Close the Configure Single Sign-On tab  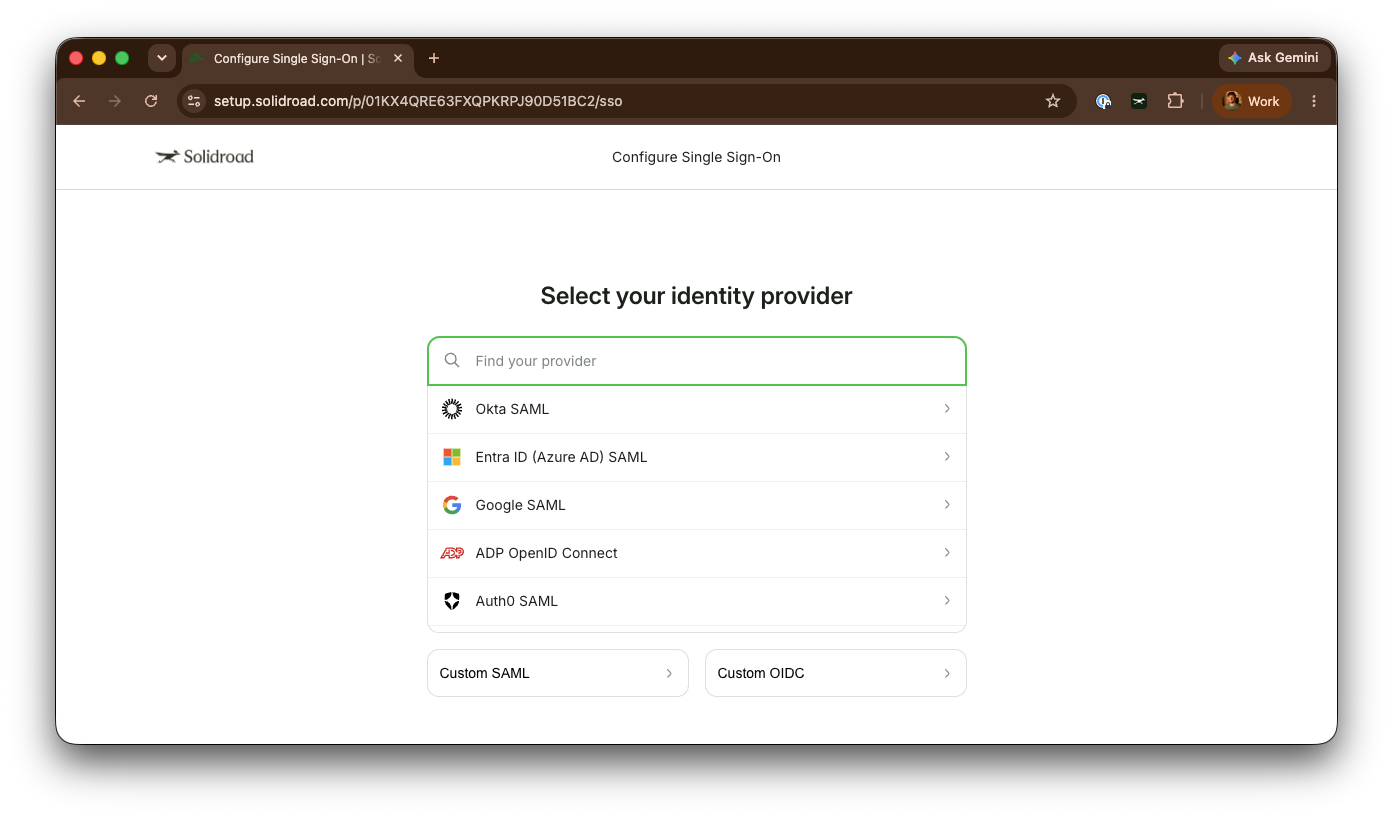[398, 58]
